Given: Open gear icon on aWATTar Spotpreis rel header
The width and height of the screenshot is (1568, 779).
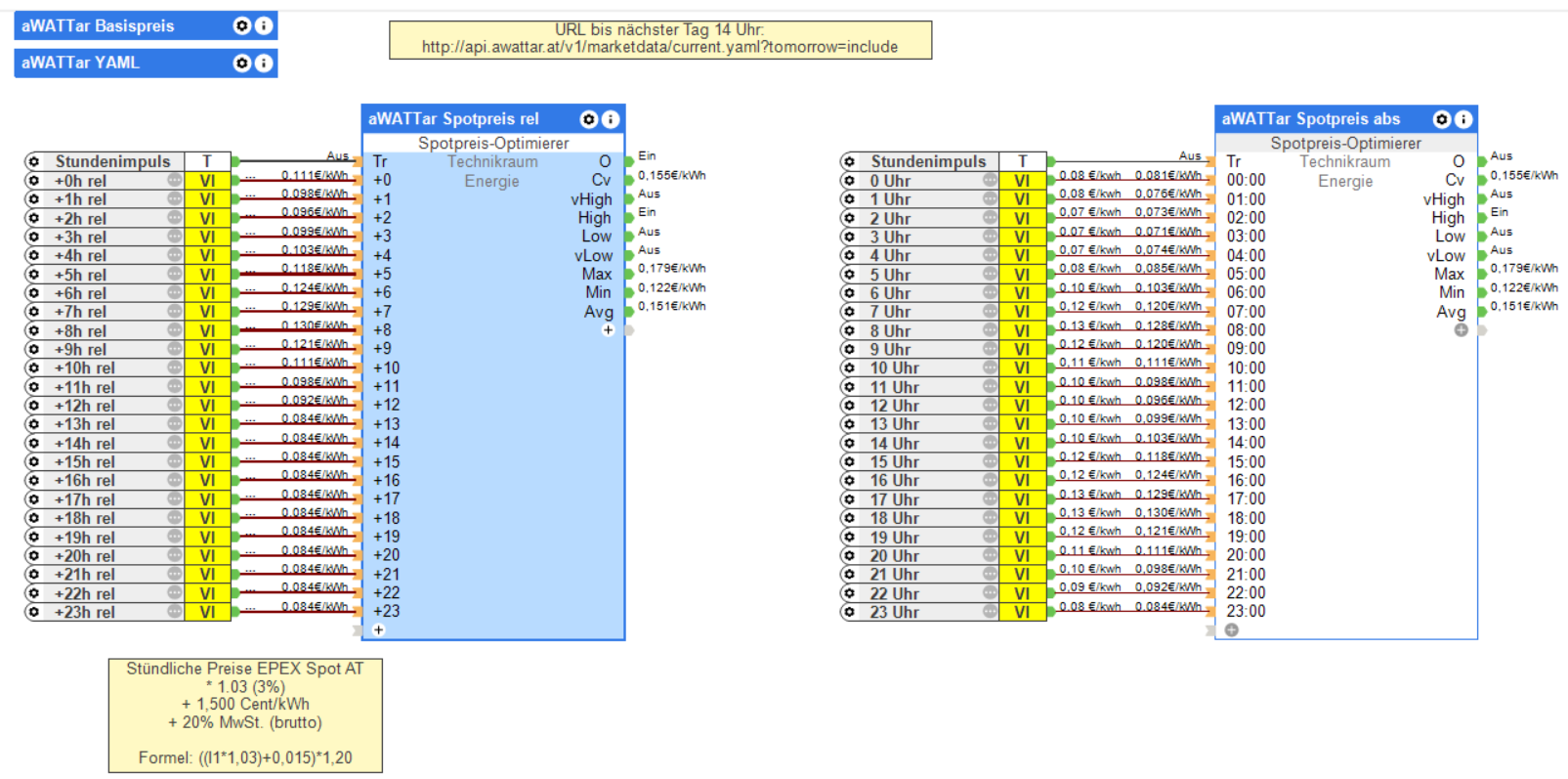Looking at the screenshot, I should coord(589,119).
